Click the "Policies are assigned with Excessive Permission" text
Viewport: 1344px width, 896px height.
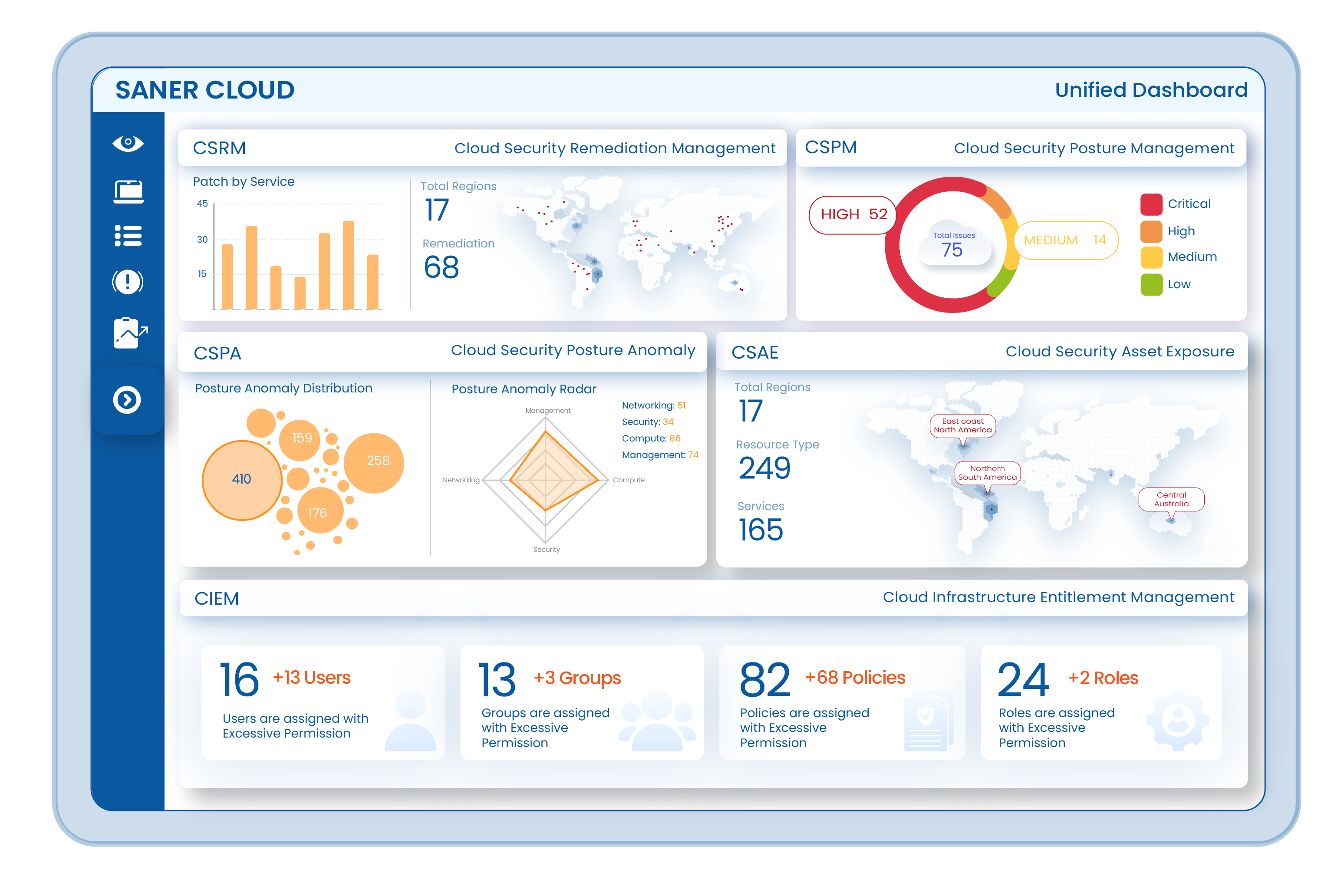coord(804,728)
